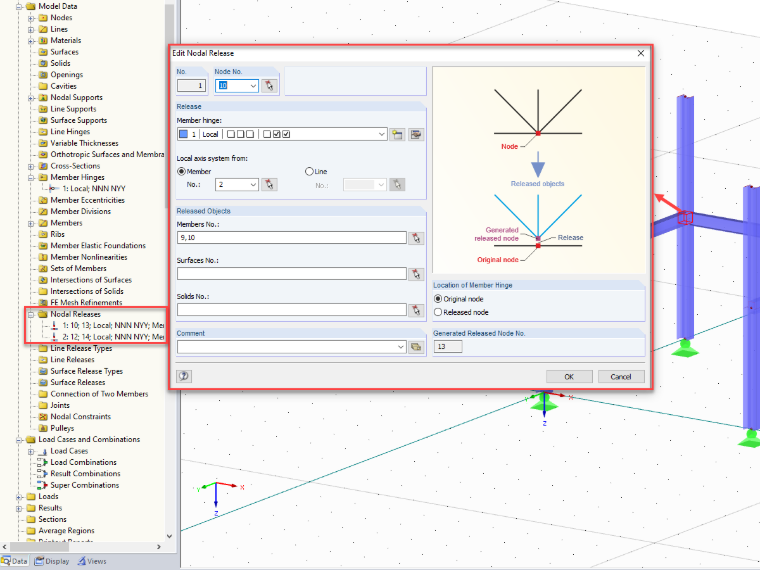Expand the Nodes tree node
Viewport: 760px width, 570px height.
coord(31,18)
